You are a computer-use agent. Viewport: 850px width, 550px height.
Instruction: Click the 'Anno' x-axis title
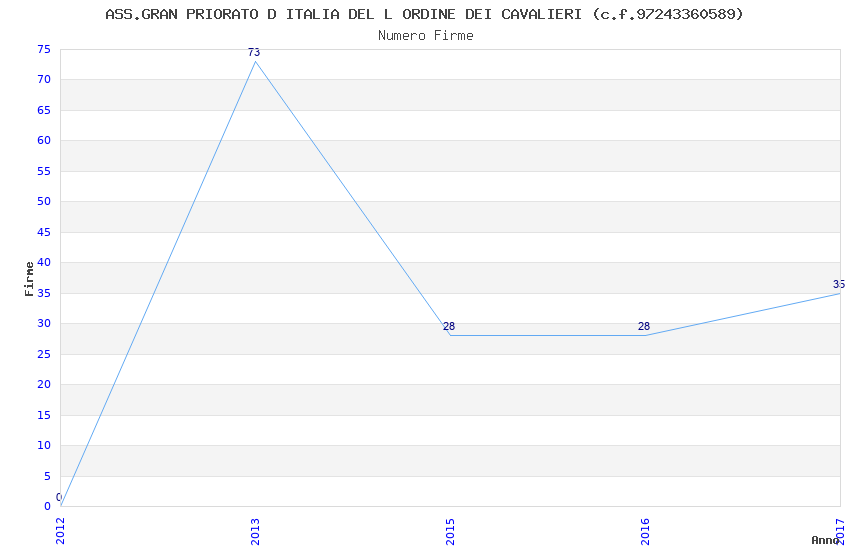pyautogui.click(x=825, y=540)
